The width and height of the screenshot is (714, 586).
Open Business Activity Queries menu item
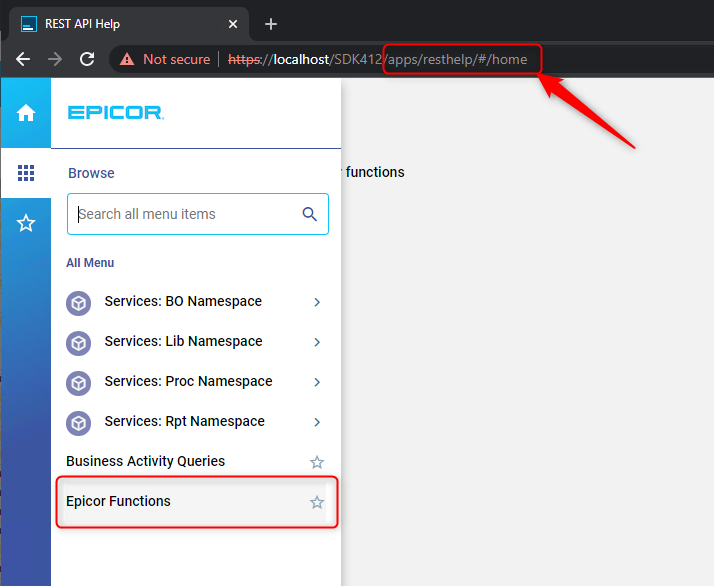197,462
